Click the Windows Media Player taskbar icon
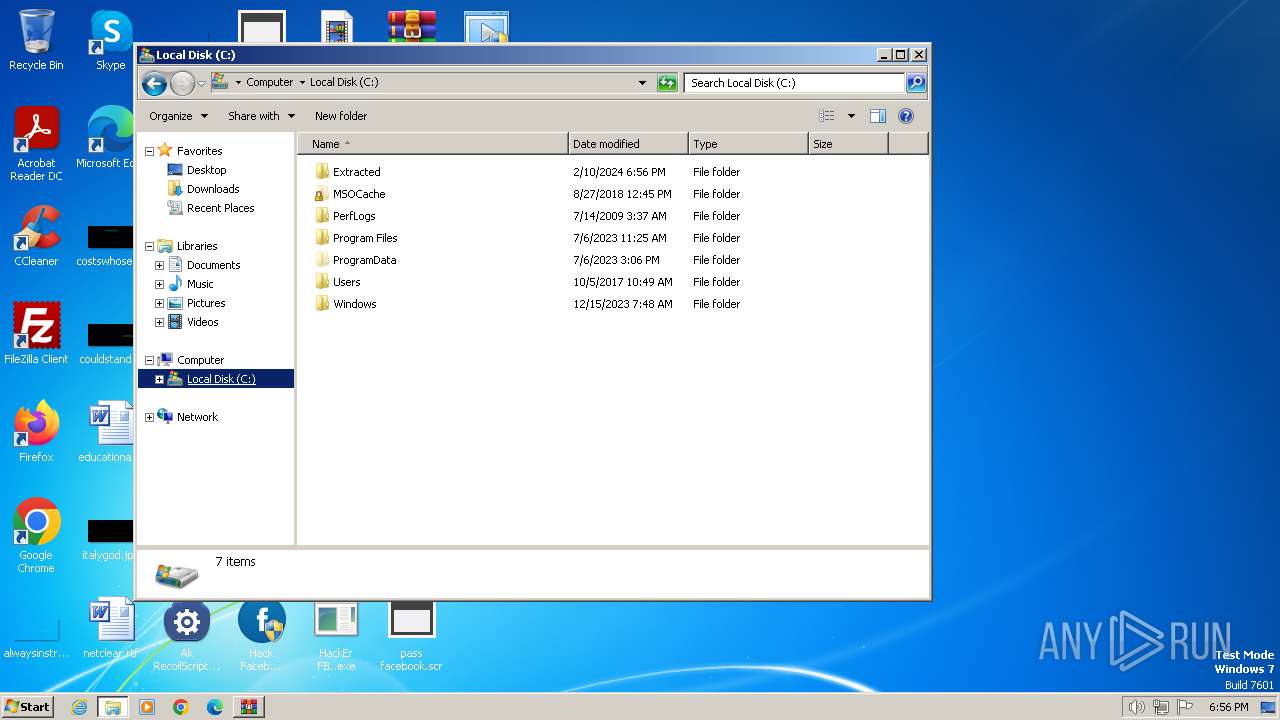The height and width of the screenshot is (720, 1280). point(147,707)
